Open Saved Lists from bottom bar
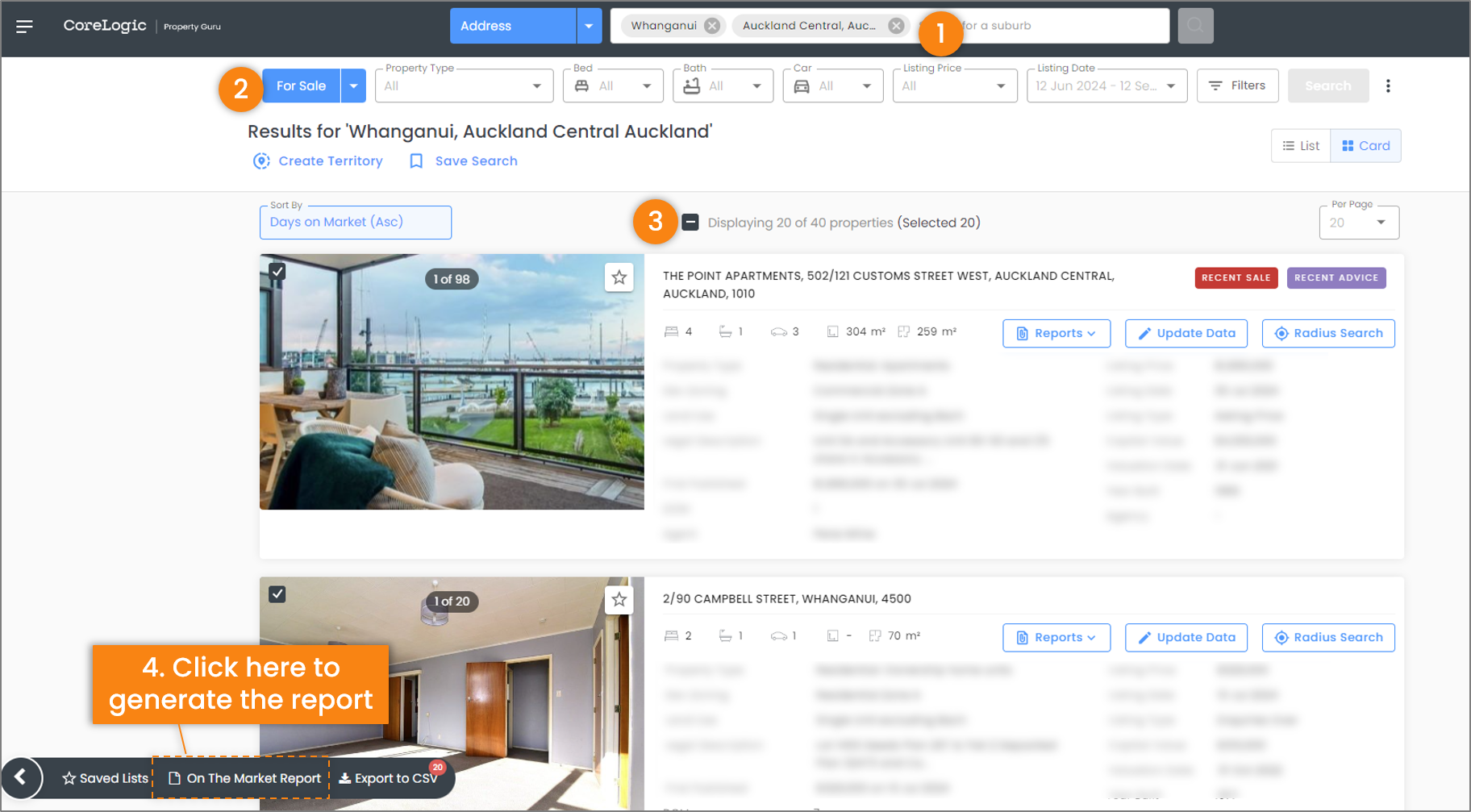Screen dimensions: 1471x812 pos(106,778)
